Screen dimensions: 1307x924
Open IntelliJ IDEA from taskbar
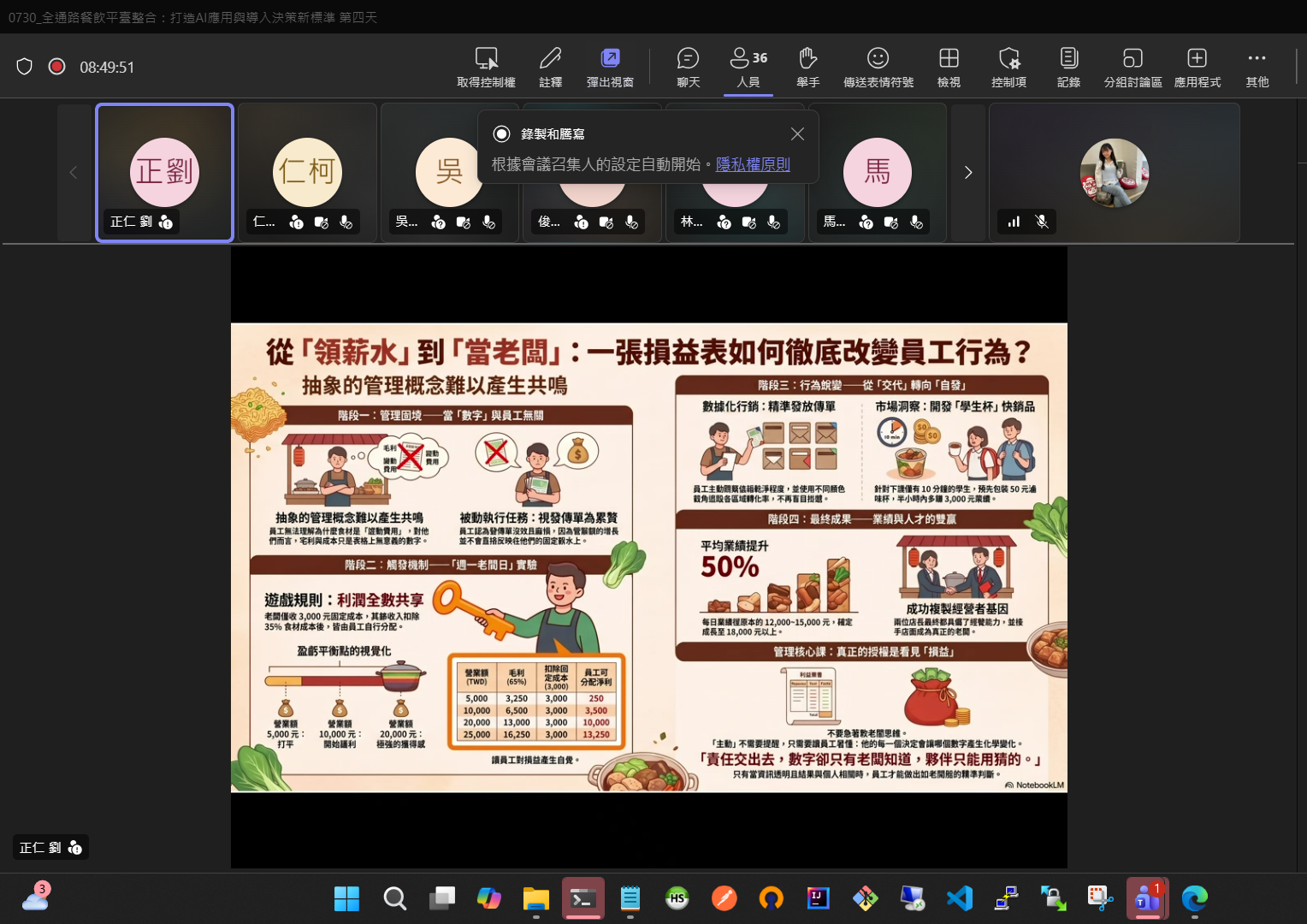pyautogui.click(x=819, y=898)
